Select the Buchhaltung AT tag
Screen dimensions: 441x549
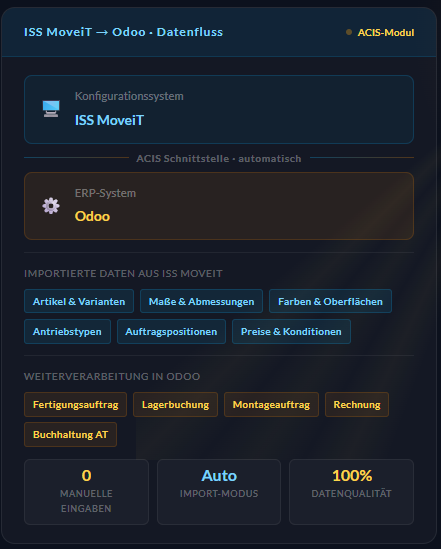[x=70, y=435]
